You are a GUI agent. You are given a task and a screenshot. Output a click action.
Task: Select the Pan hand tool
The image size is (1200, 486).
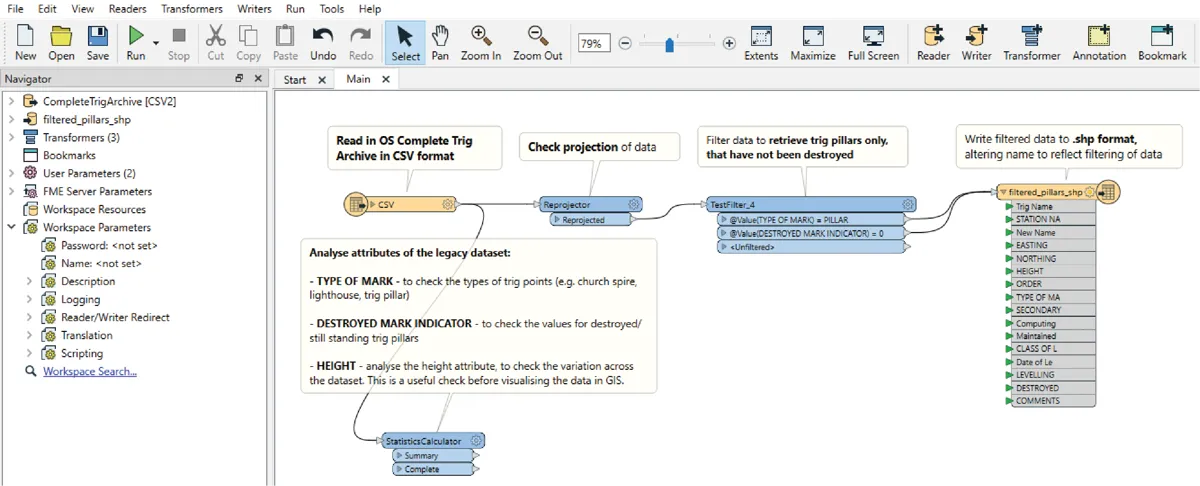tap(440, 36)
